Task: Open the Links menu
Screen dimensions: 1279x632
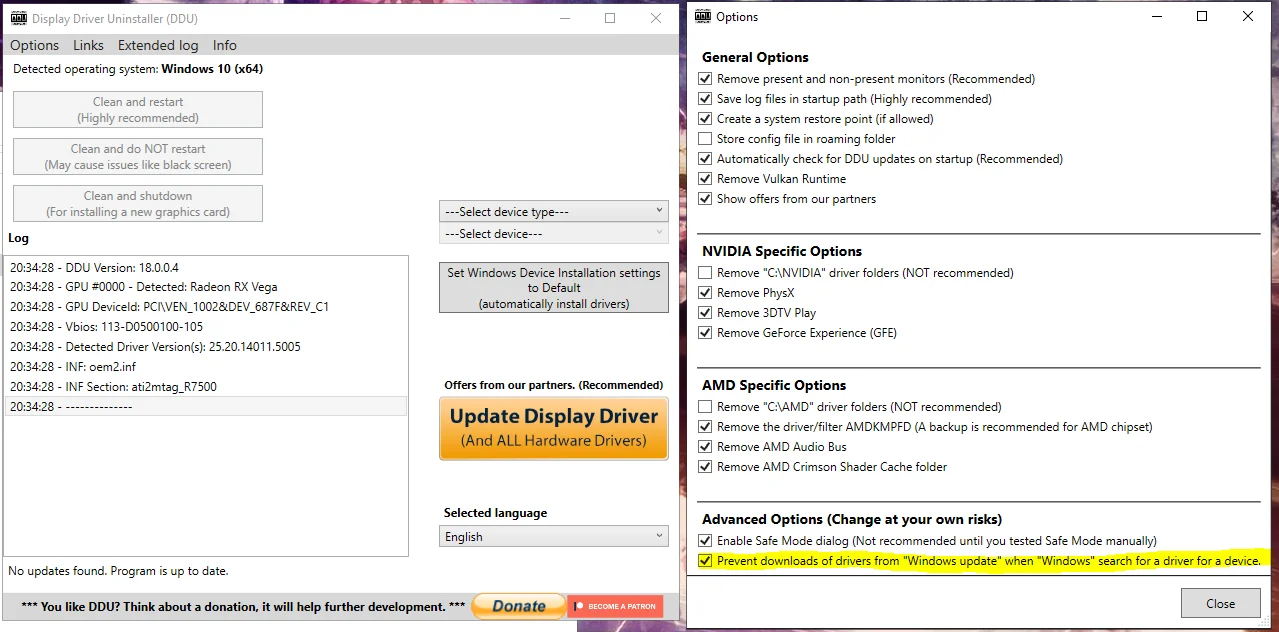Action: tap(88, 45)
